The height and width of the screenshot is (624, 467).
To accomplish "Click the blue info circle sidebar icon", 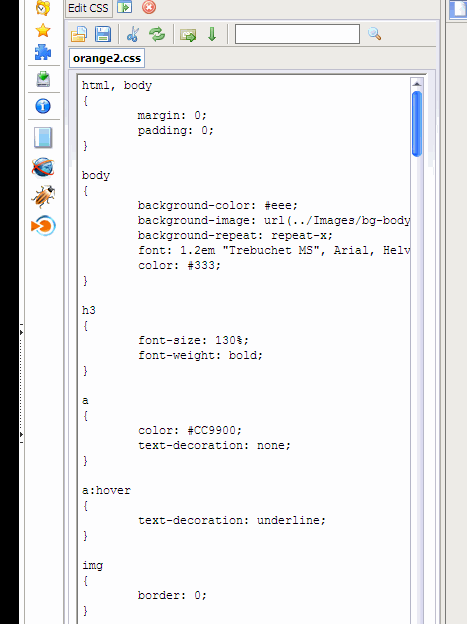I will click(43, 106).
